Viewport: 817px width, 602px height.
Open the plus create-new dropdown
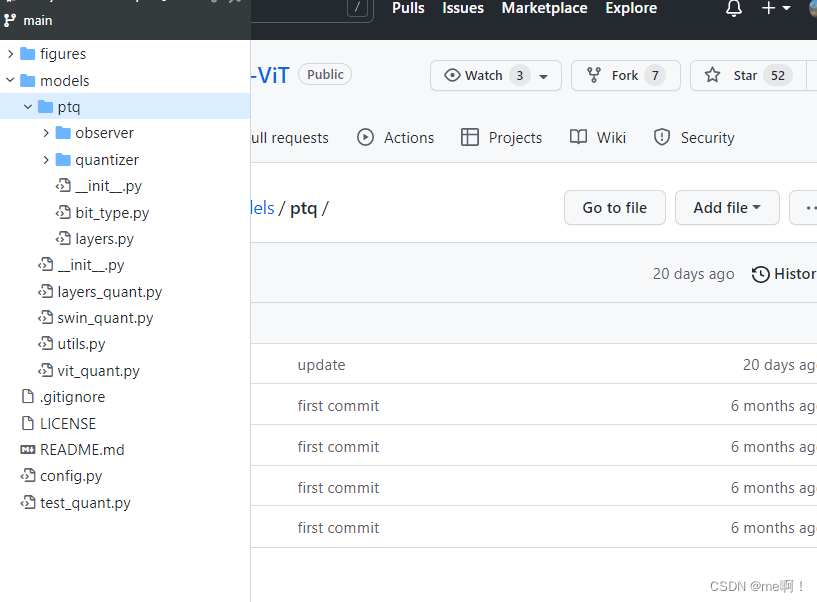click(x=776, y=8)
